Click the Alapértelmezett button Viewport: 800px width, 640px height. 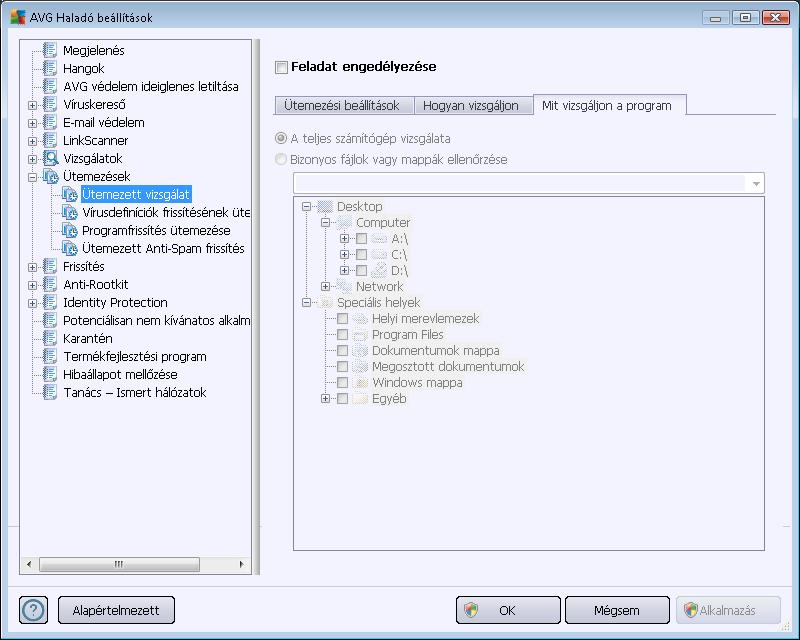(x=116, y=610)
